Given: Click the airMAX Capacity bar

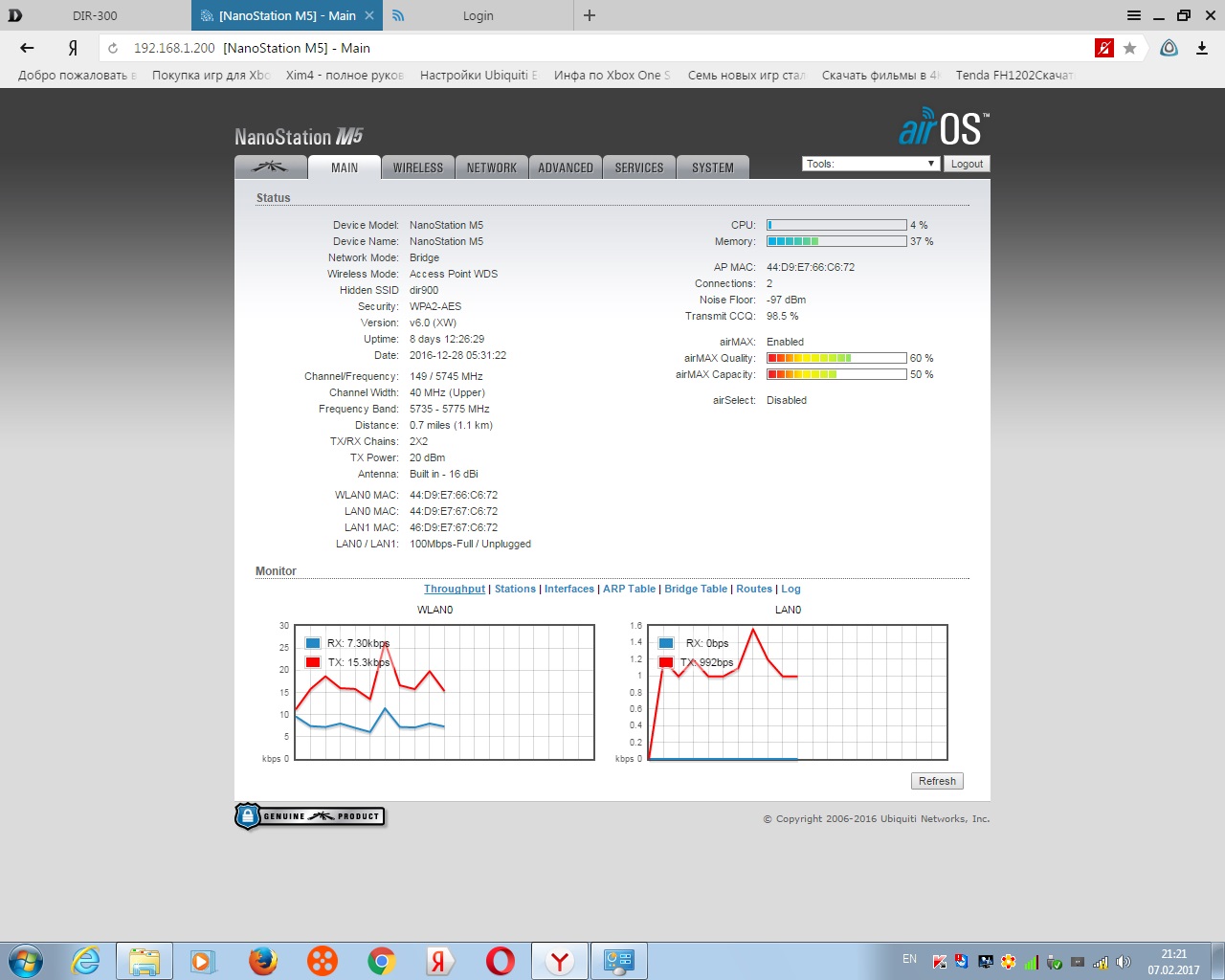Looking at the screenshot, I should tap(836, 374).
